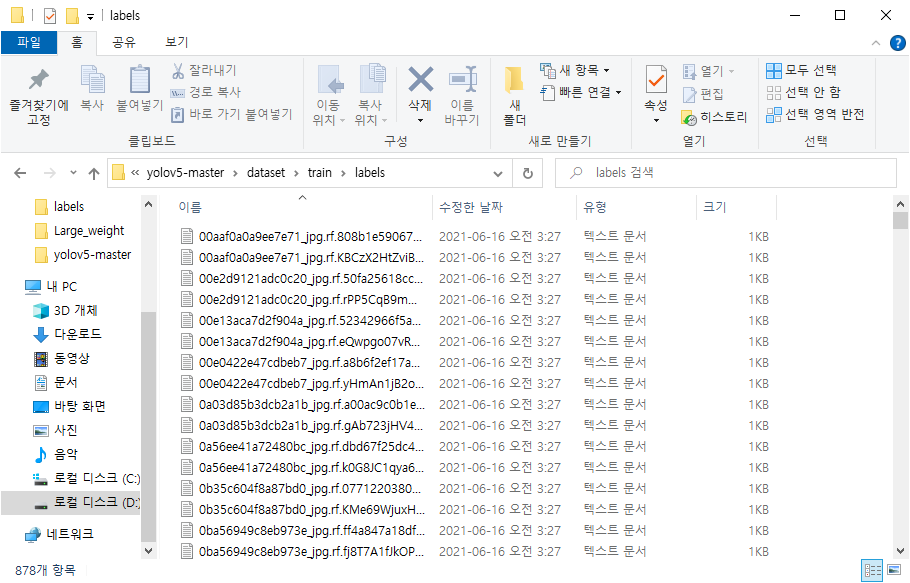Click 선택 안 함 select none
Image resolution: width=910 pixels, height=583 pixels.
803,92
